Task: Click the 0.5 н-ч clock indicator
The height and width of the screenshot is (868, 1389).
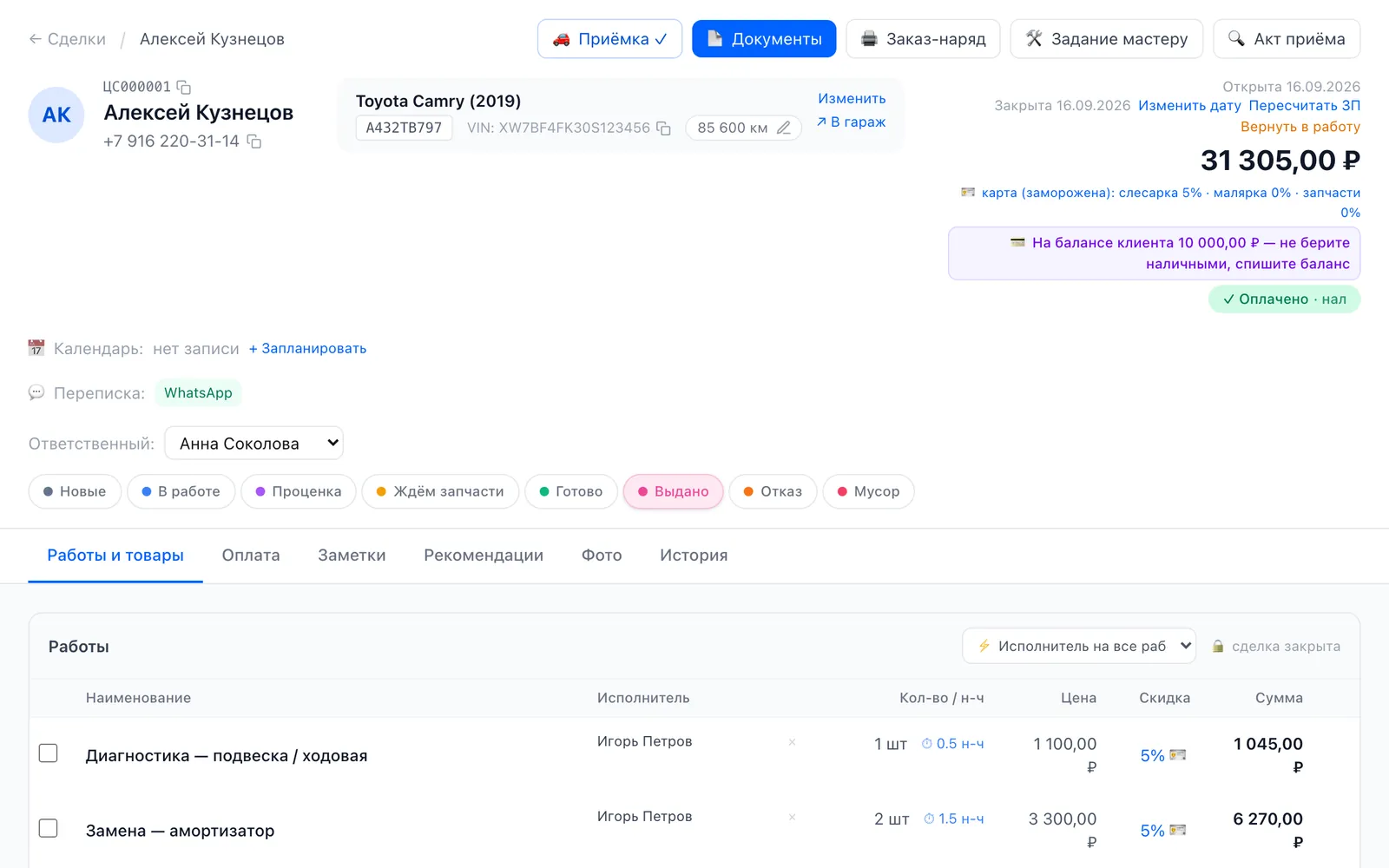Action: pos(952,744)
